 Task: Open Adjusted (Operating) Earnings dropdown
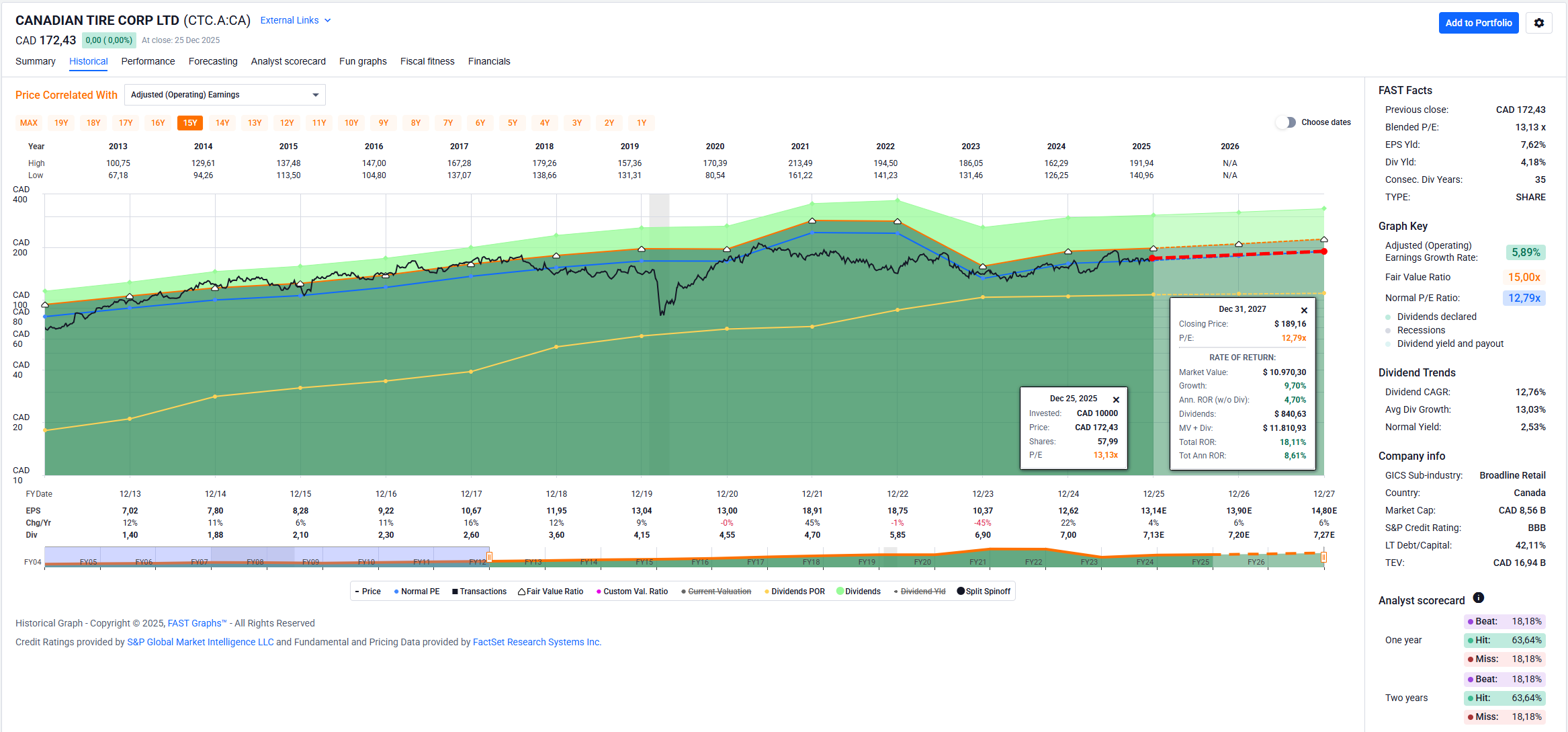pos(224,95)
